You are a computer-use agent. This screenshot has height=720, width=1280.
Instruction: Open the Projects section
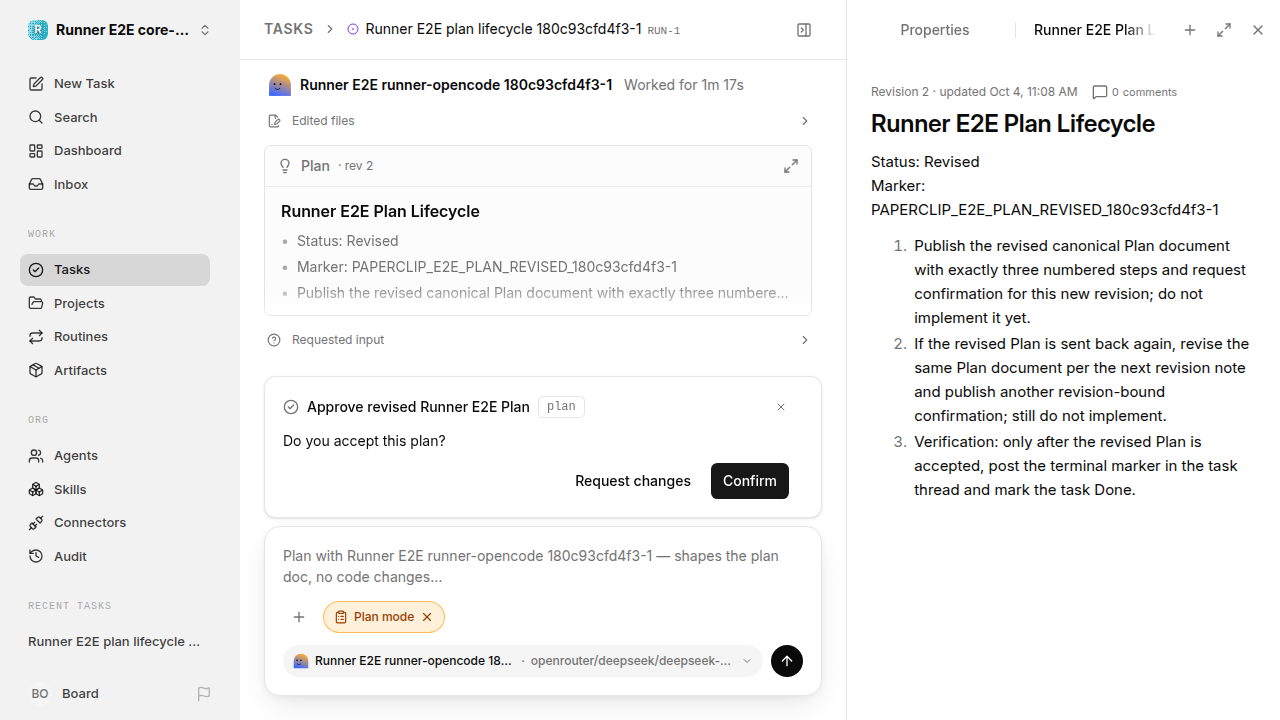[115, 303]
